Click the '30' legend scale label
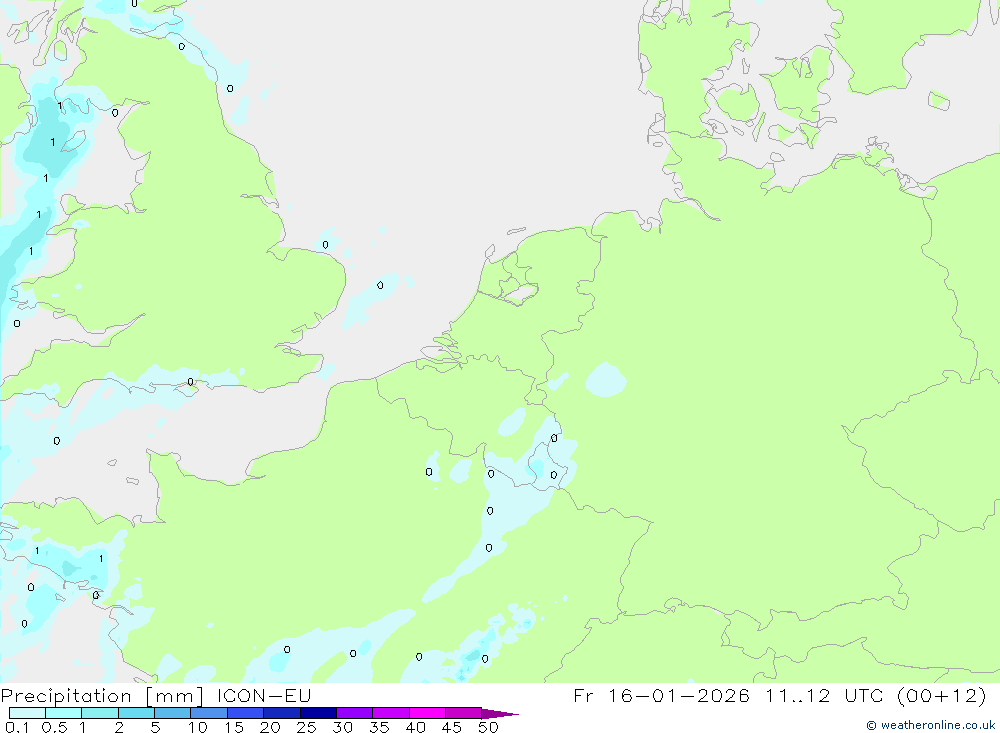The width and height of the screenshot is (1000, 733). 342,727
